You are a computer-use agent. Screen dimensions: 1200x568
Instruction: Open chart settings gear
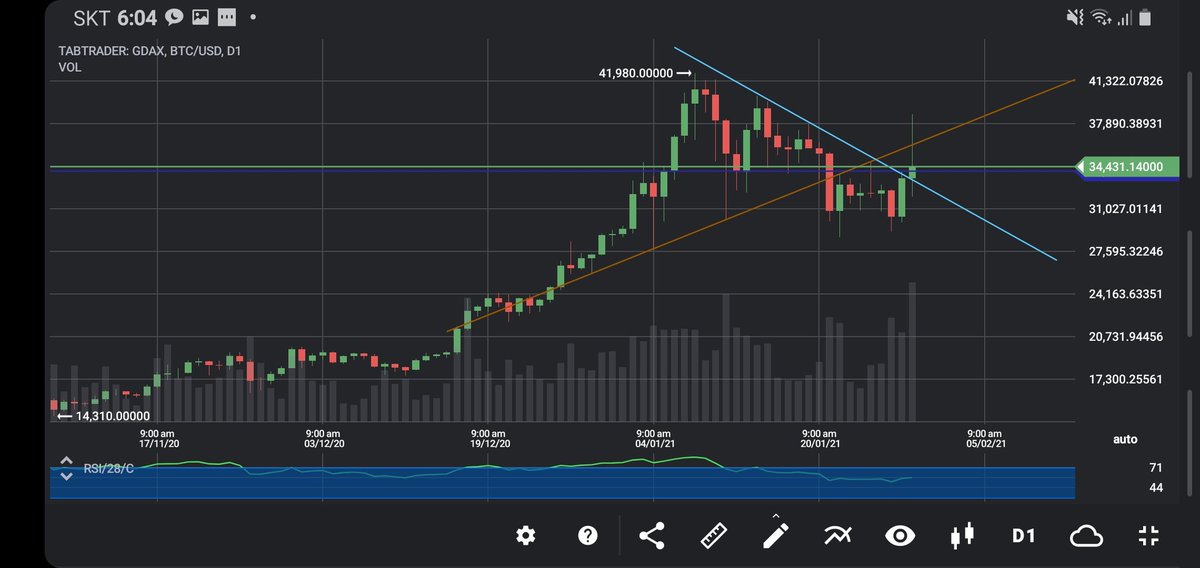pyautogui.click(x=526, y=536)
